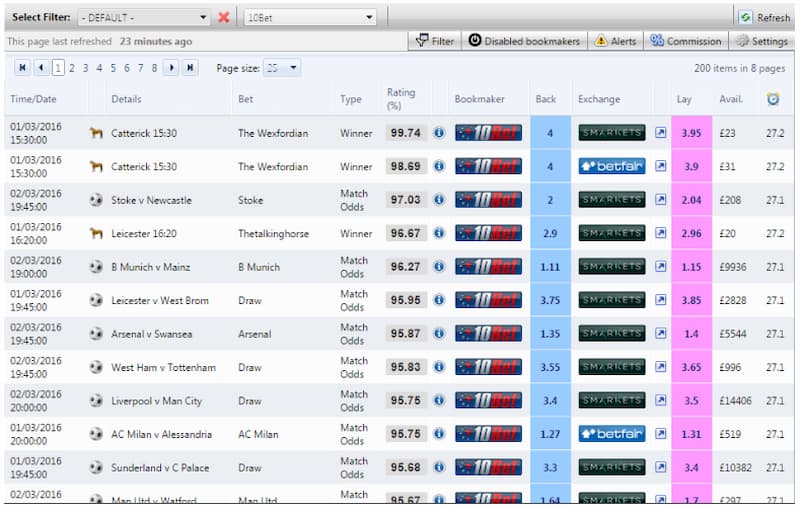Open info icon for Leicester v West Brom

[439, 300]
